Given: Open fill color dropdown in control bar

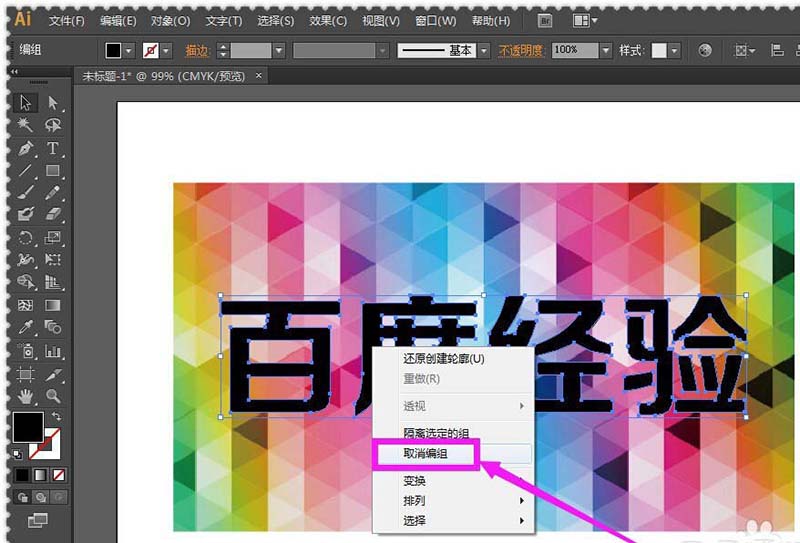Looking at the screenshot, I should coord(129,51).
